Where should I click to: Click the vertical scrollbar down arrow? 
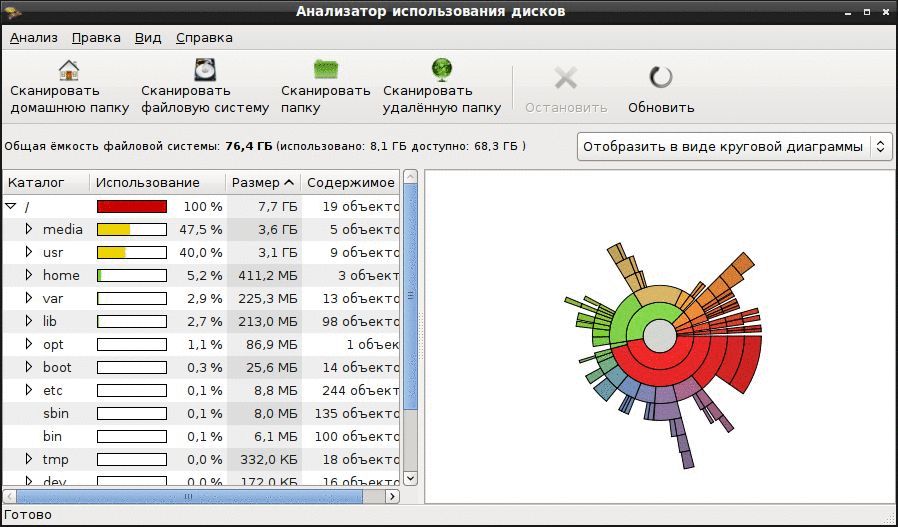point(410,478)
